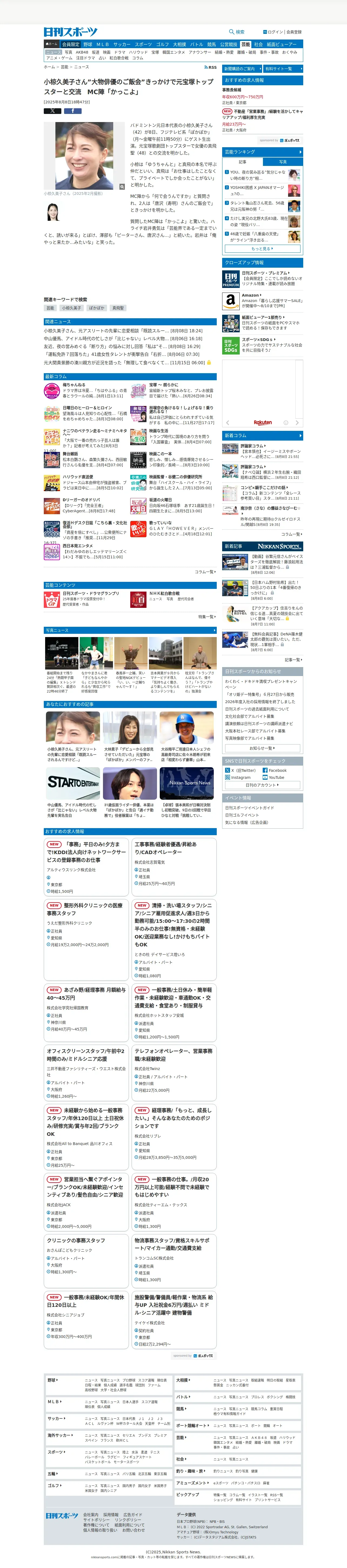Click the ぽかぽか keyword tag

97,308
